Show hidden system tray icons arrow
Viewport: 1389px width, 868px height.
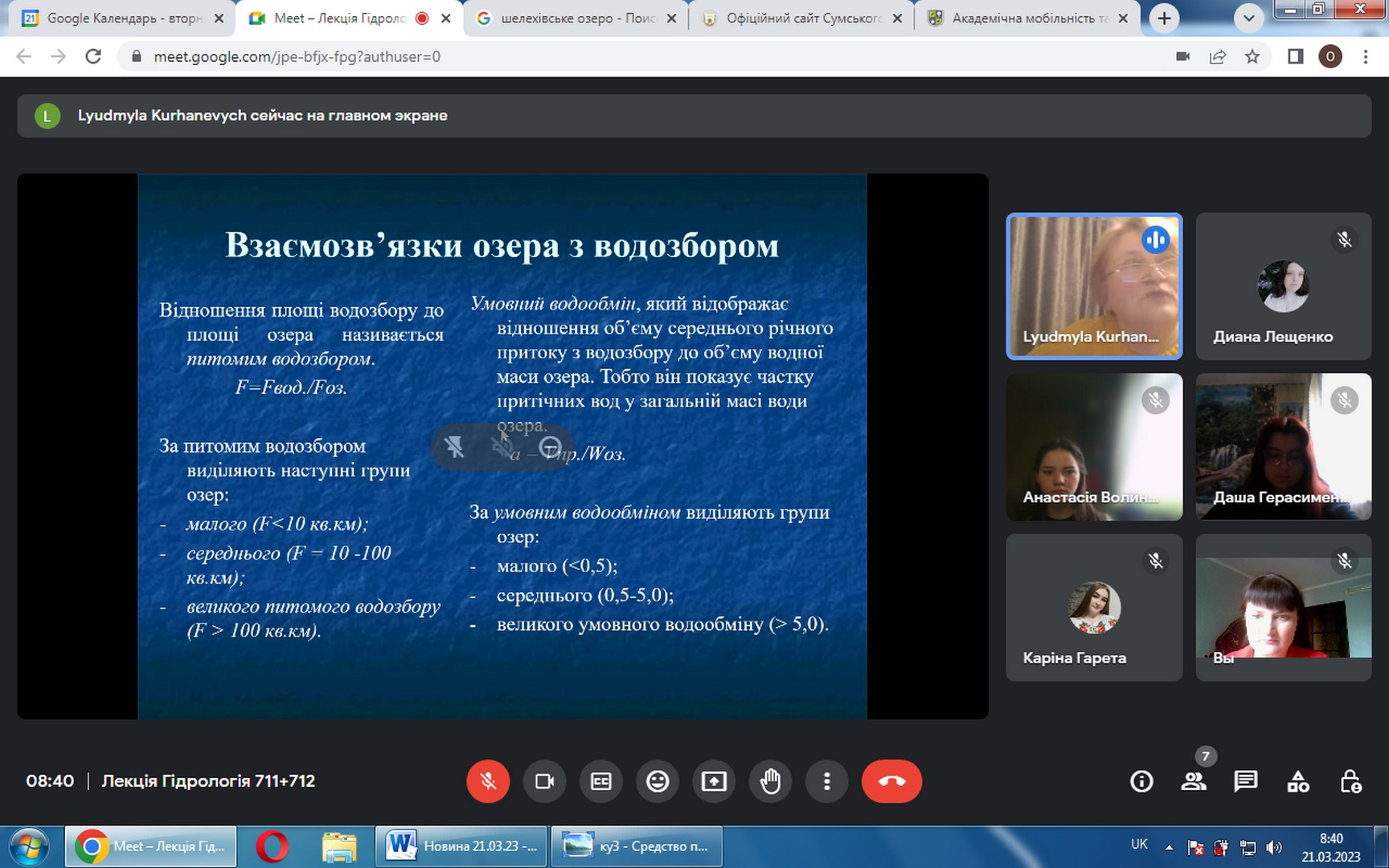(1169, 847)
